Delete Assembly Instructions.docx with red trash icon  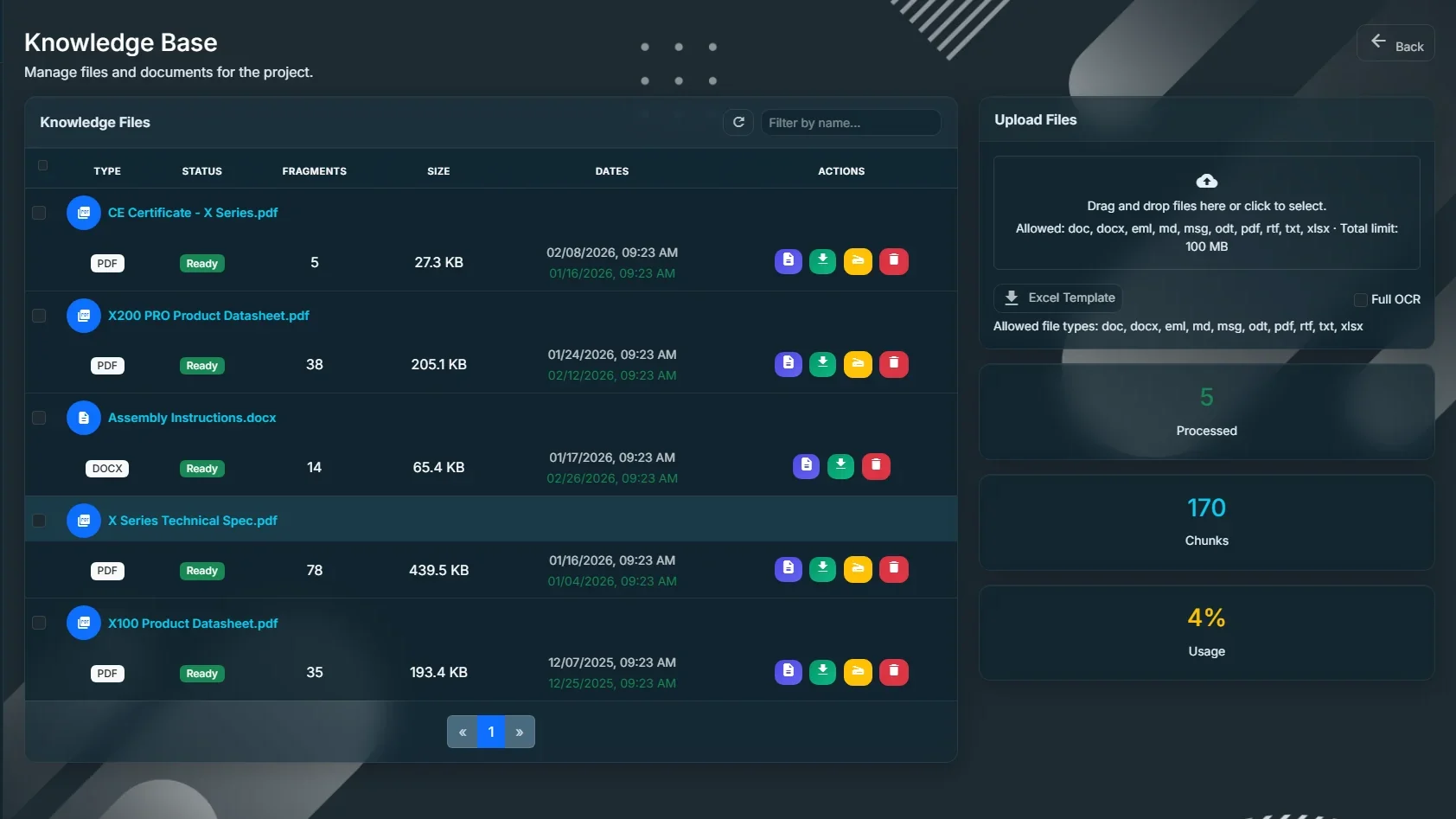point(876,466)
